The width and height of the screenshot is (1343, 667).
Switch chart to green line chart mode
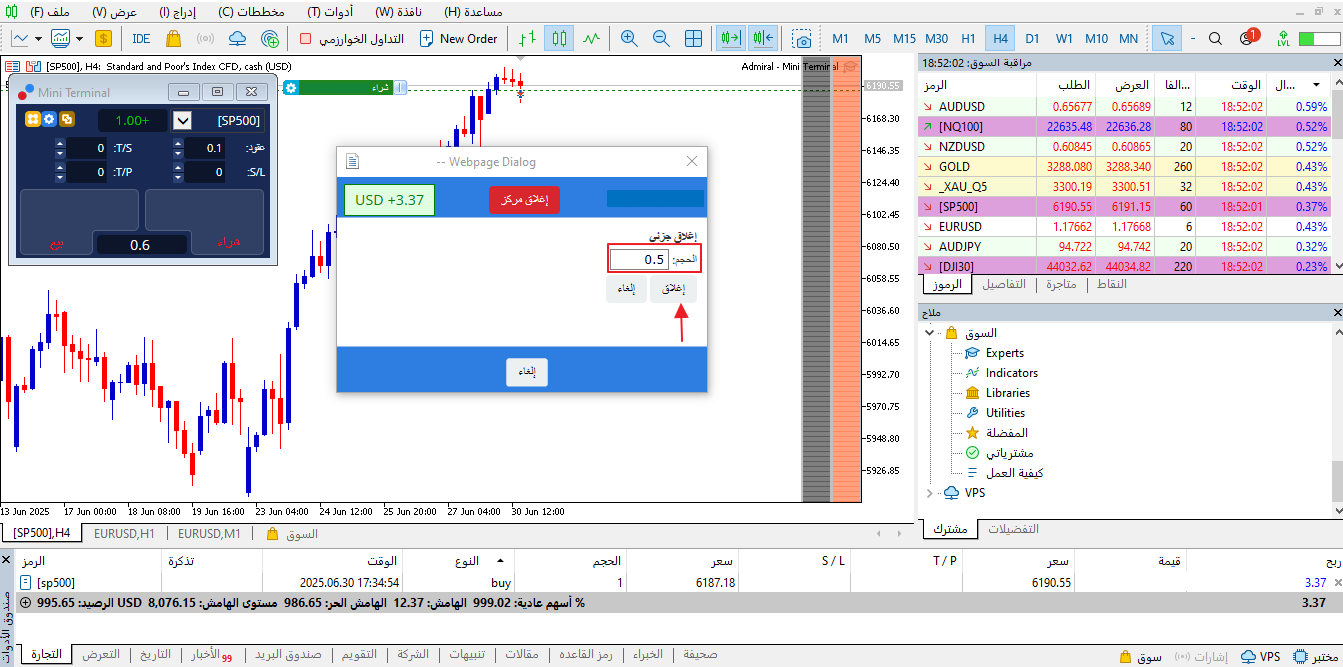point(591,39)
